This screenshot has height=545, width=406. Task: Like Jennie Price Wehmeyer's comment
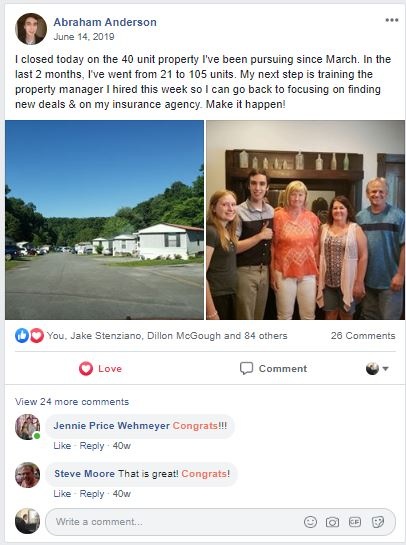(62, 446)
